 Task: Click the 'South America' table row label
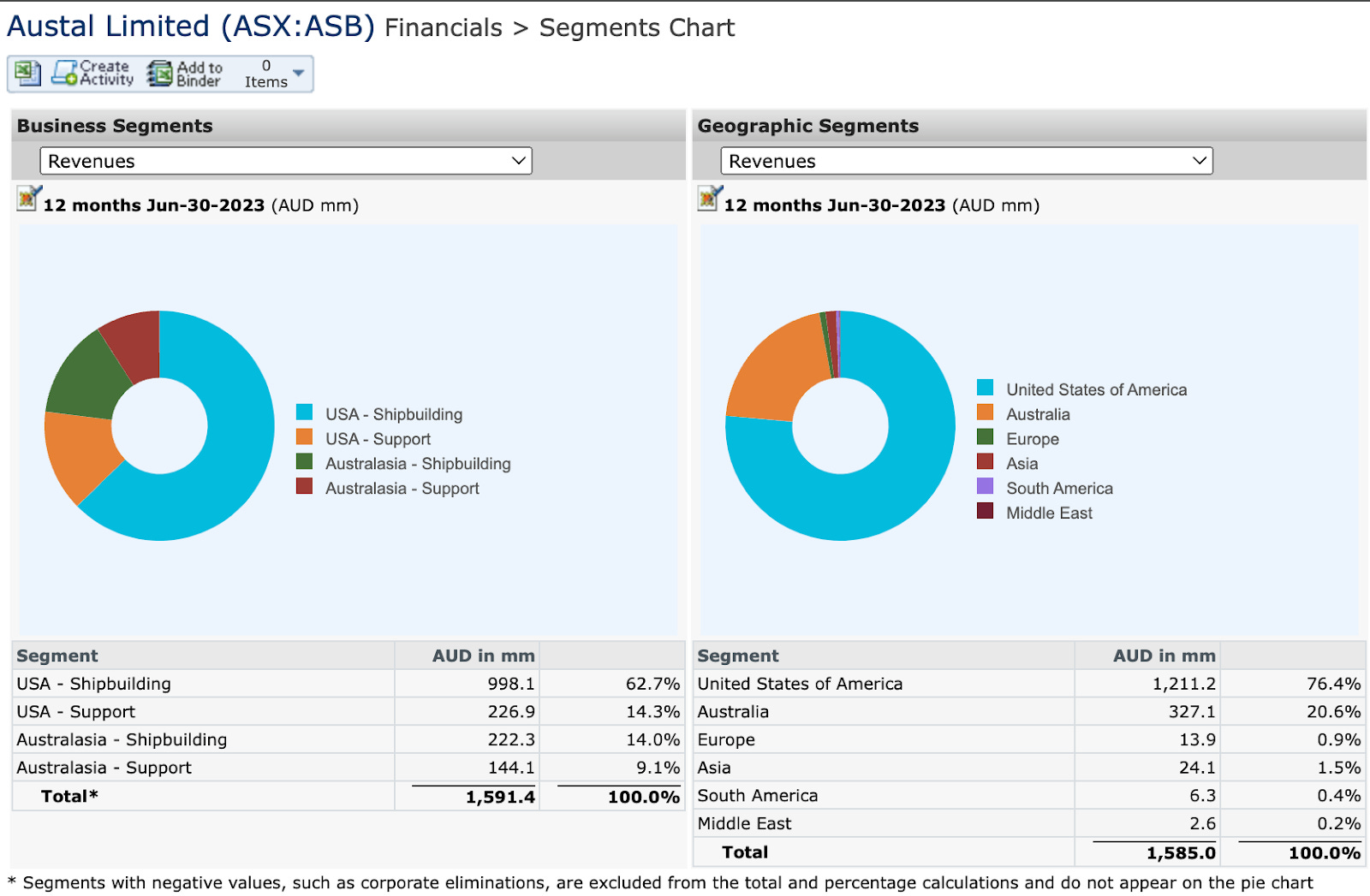coord(758,796)
